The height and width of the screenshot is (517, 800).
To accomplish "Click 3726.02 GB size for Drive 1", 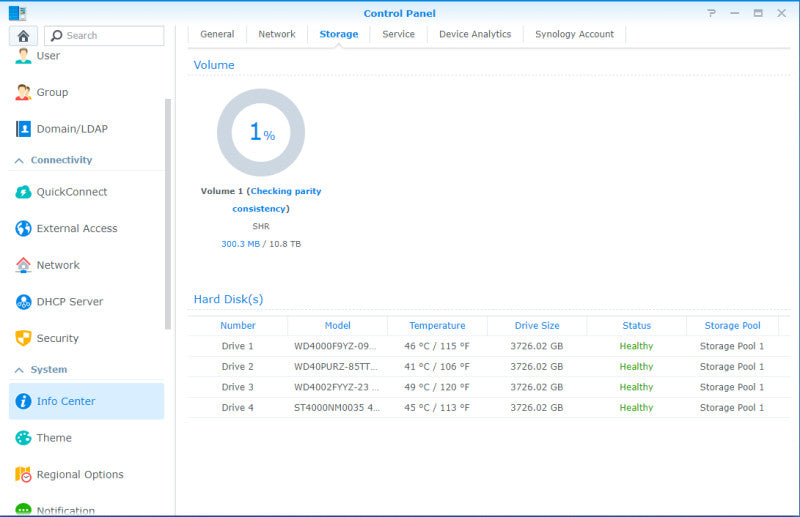I will pos(537,346).
